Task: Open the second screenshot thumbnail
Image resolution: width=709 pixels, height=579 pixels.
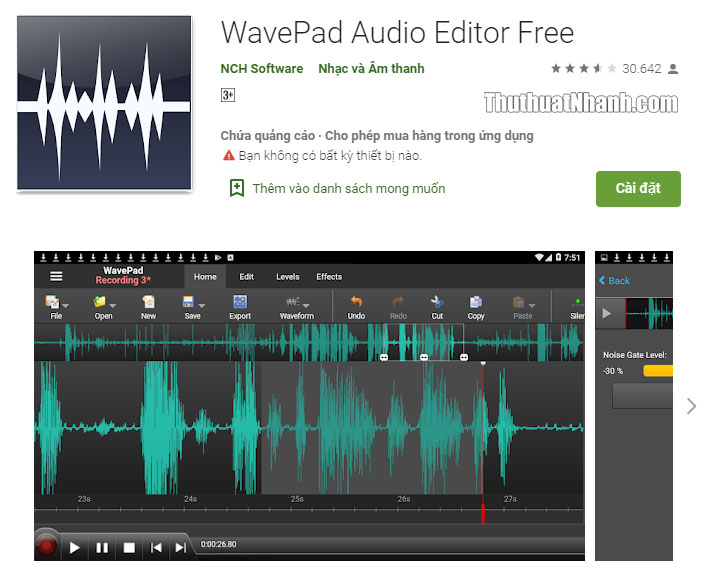Action: (x=634, y=406)
